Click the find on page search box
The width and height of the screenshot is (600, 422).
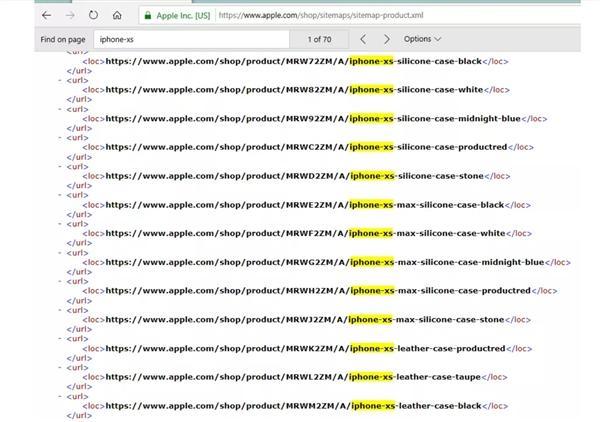click(191, 39)
